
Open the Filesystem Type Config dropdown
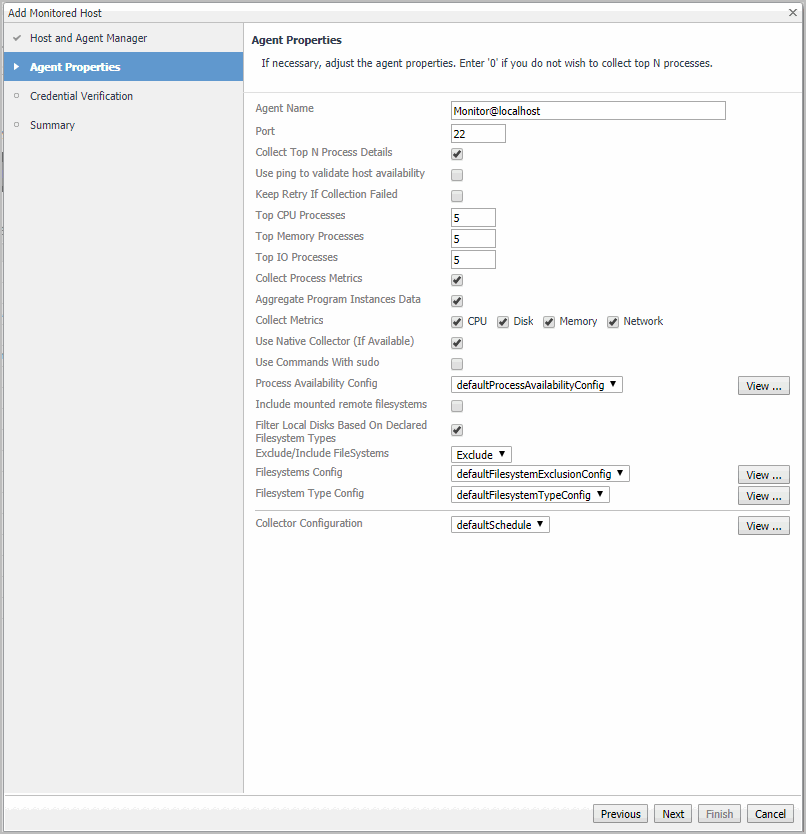pyautogui.click(x=530, y=495)
